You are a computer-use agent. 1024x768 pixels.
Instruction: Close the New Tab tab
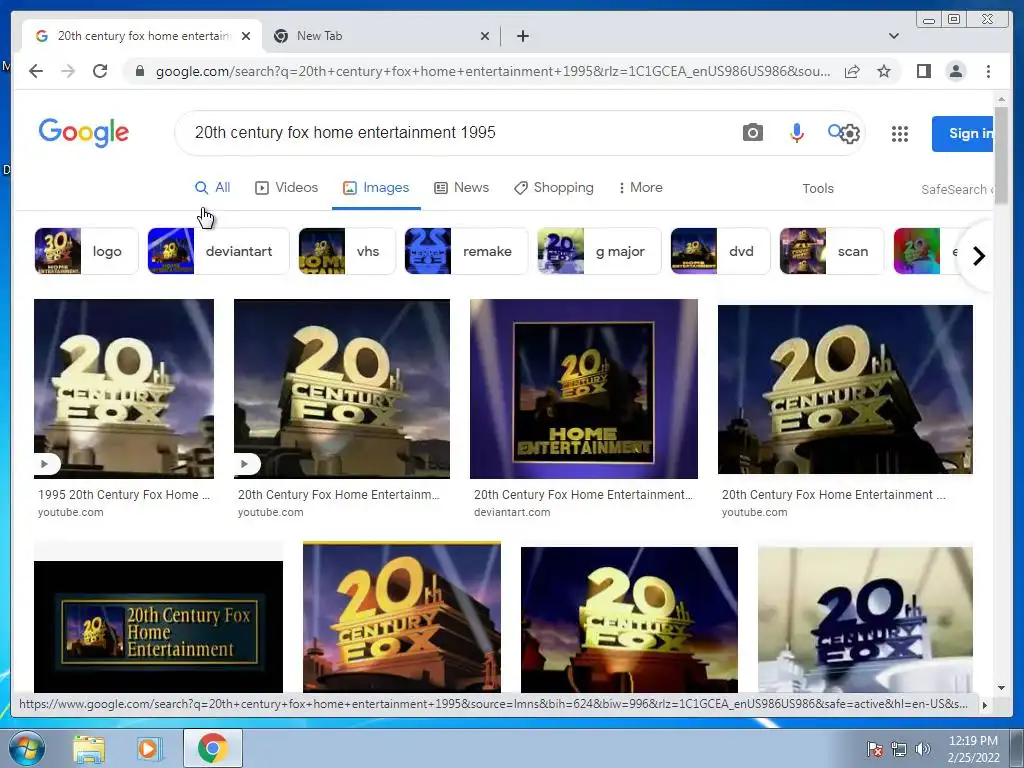click(x=485, y=36)
